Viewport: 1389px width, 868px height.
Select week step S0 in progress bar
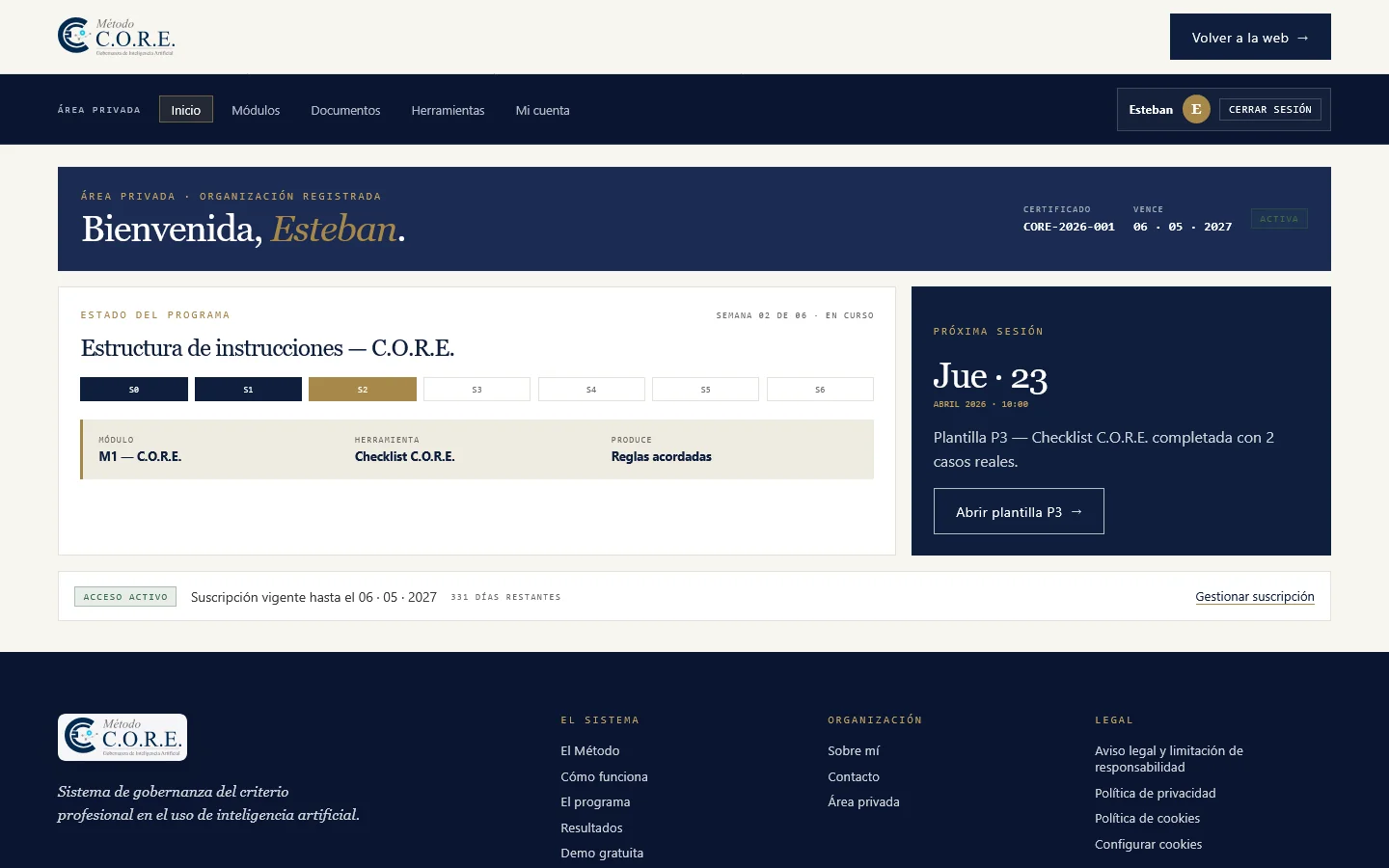coord(134,390)
